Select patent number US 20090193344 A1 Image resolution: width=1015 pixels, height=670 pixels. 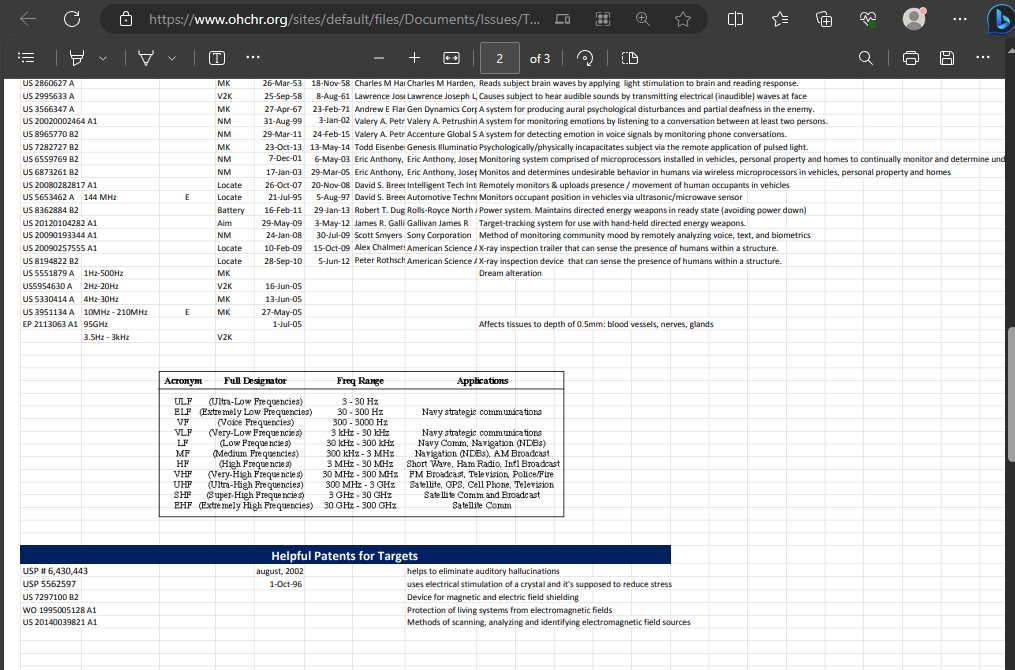(60, 236)
